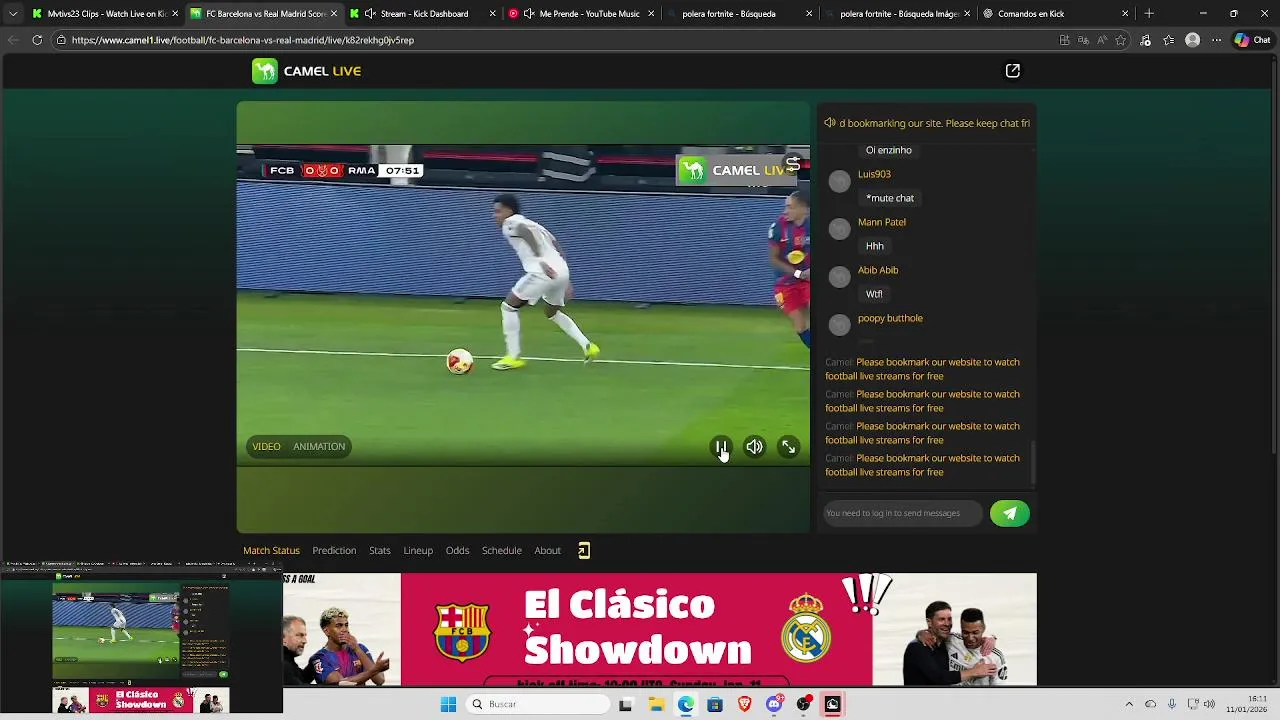Open Brave browser from taskbar
1280x720 pixels.
coord(744,704)
